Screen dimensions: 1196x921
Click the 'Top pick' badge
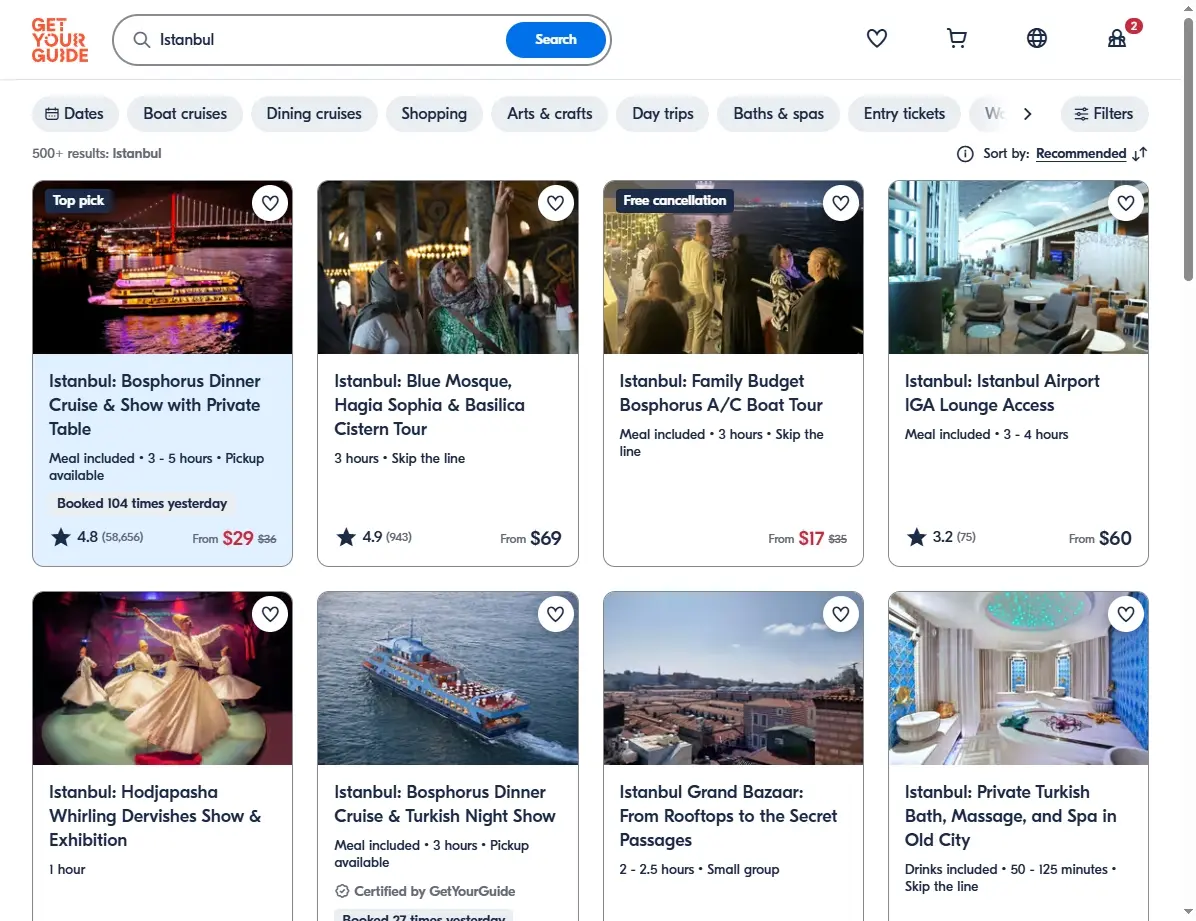(79, 201)
